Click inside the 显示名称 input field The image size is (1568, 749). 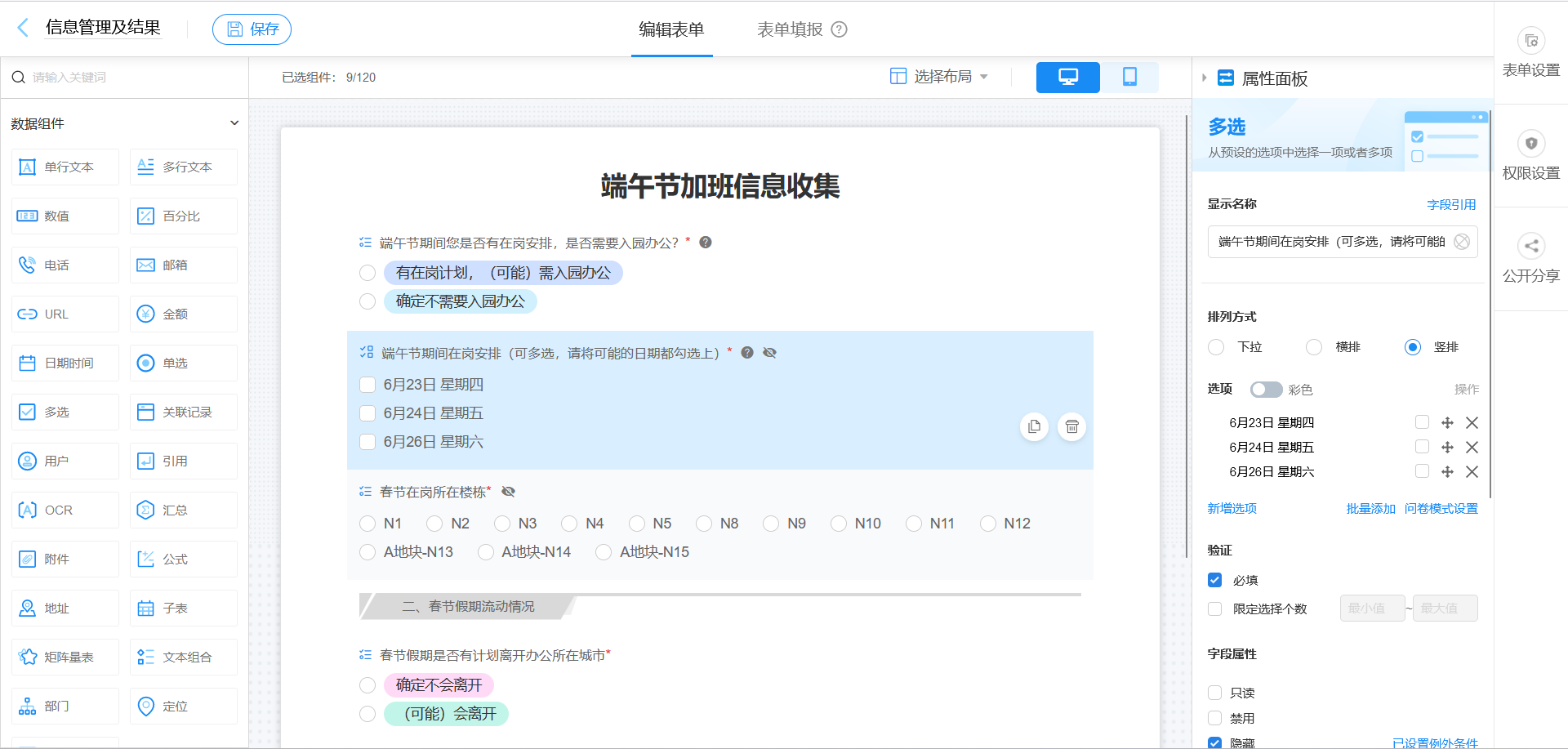click(1331, 242)
